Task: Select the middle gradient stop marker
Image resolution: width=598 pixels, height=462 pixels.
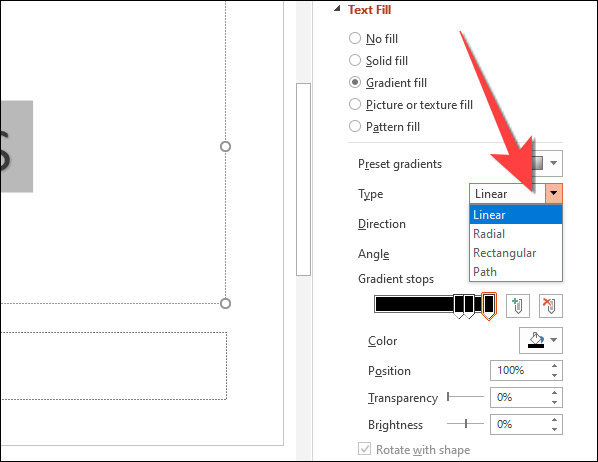Action: click(469, 306)
